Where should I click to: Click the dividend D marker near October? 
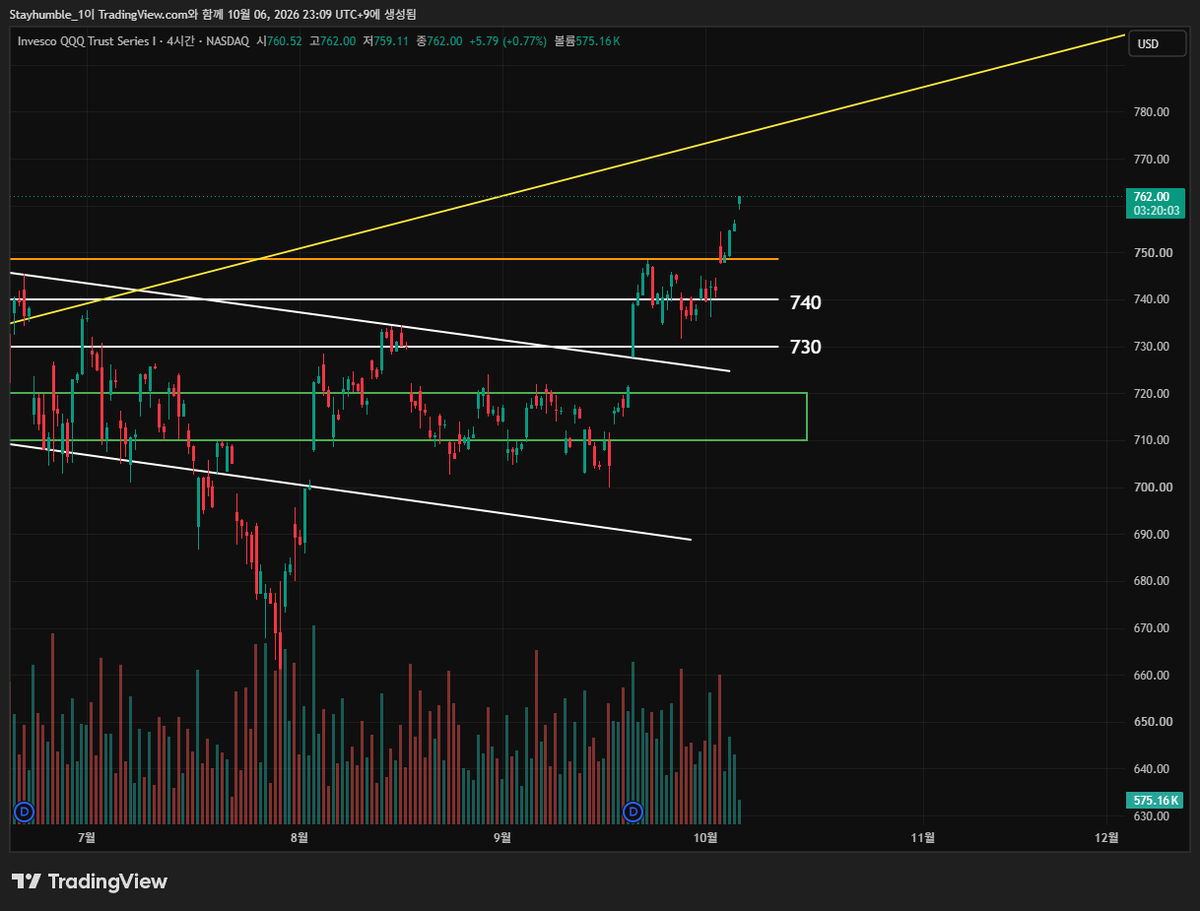point(633,811)
